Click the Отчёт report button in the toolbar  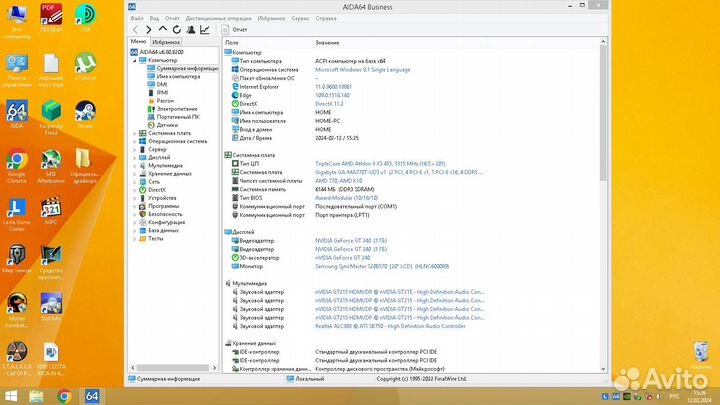click(x=235, y=30)
